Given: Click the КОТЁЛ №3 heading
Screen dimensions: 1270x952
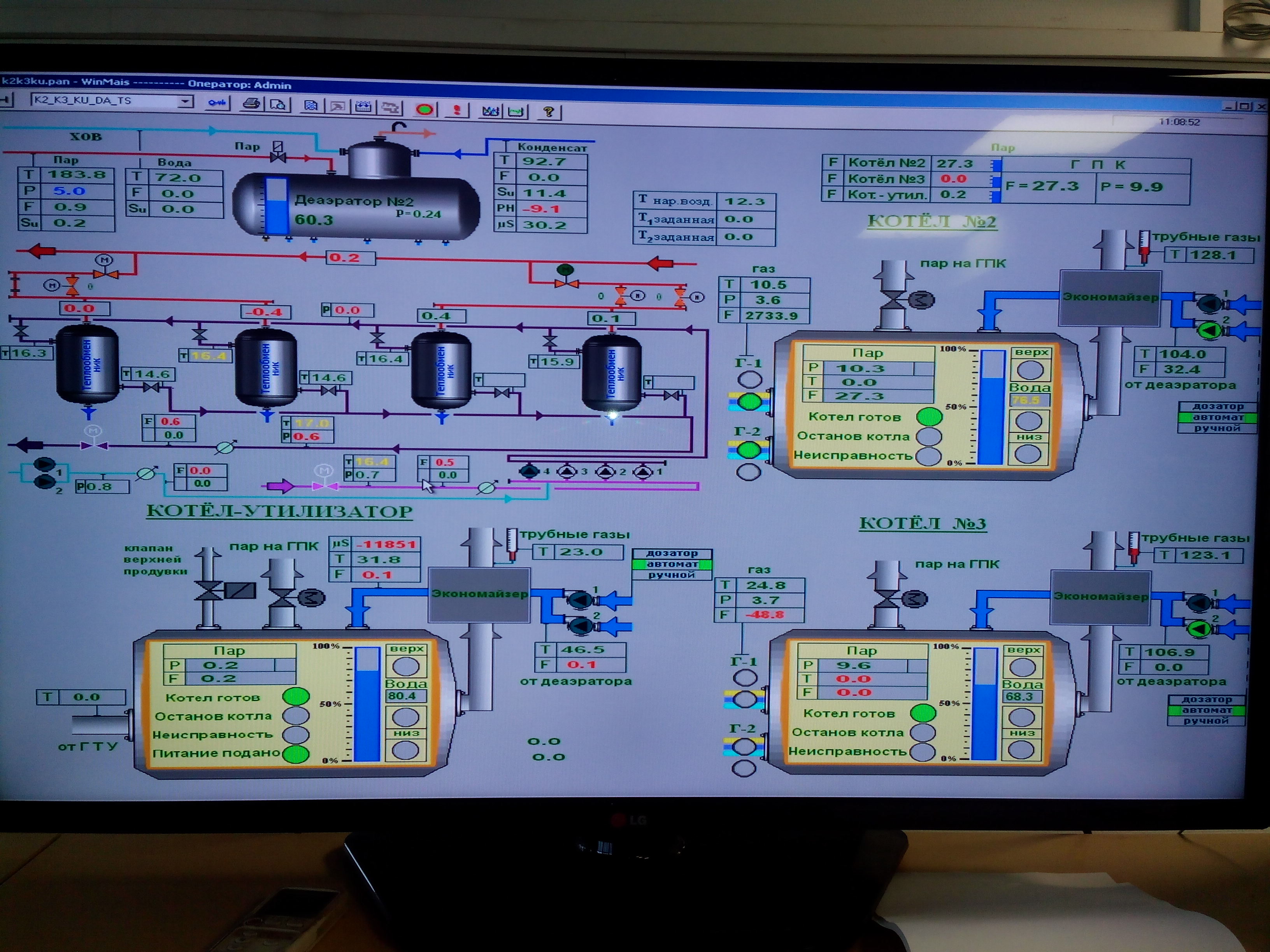Looking at the screenshot, I should pyautogui.click(x=923, y=523).
